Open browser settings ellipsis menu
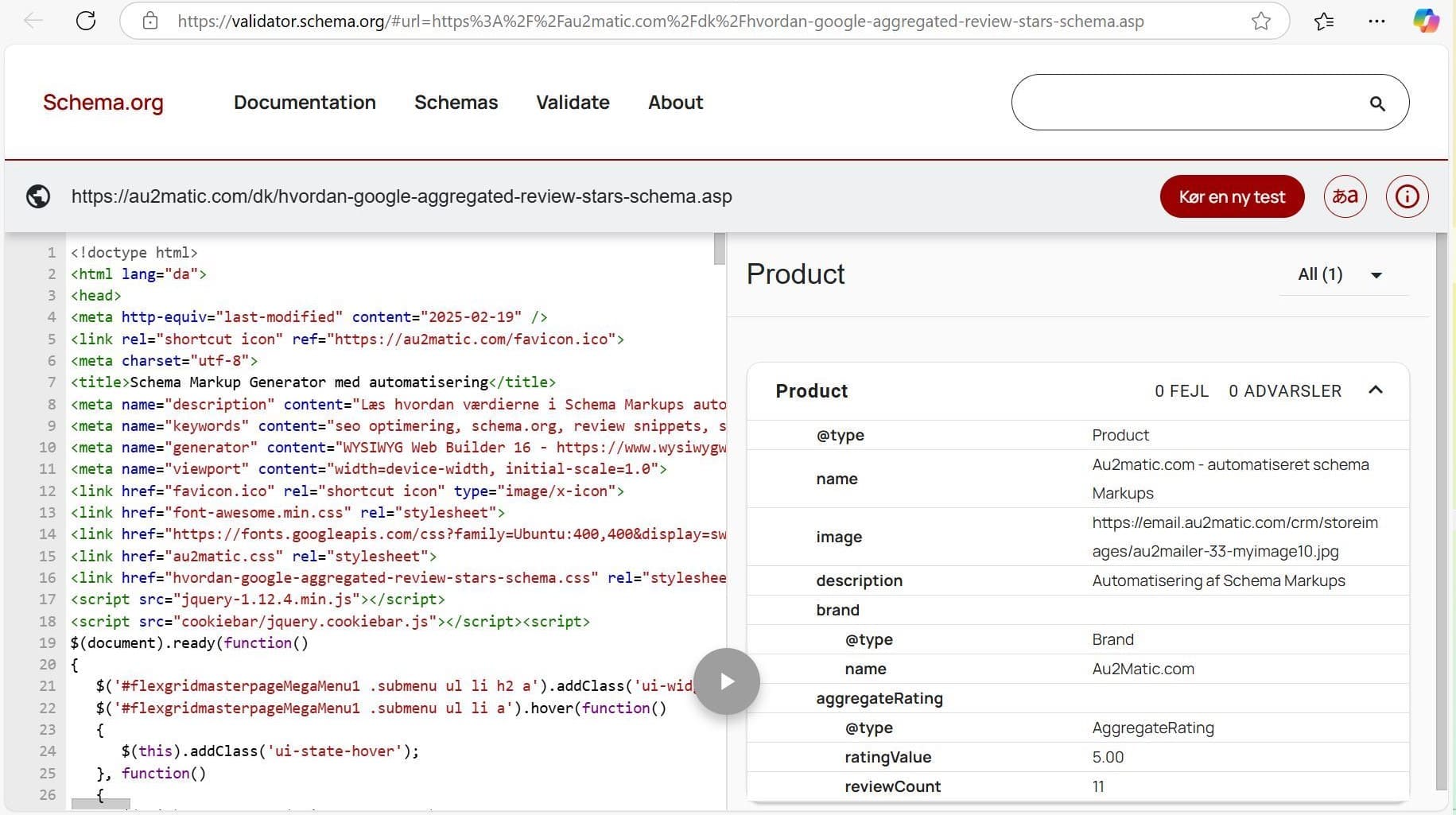The width and height of the screenshot is (1456, 815). (1376, 21)
